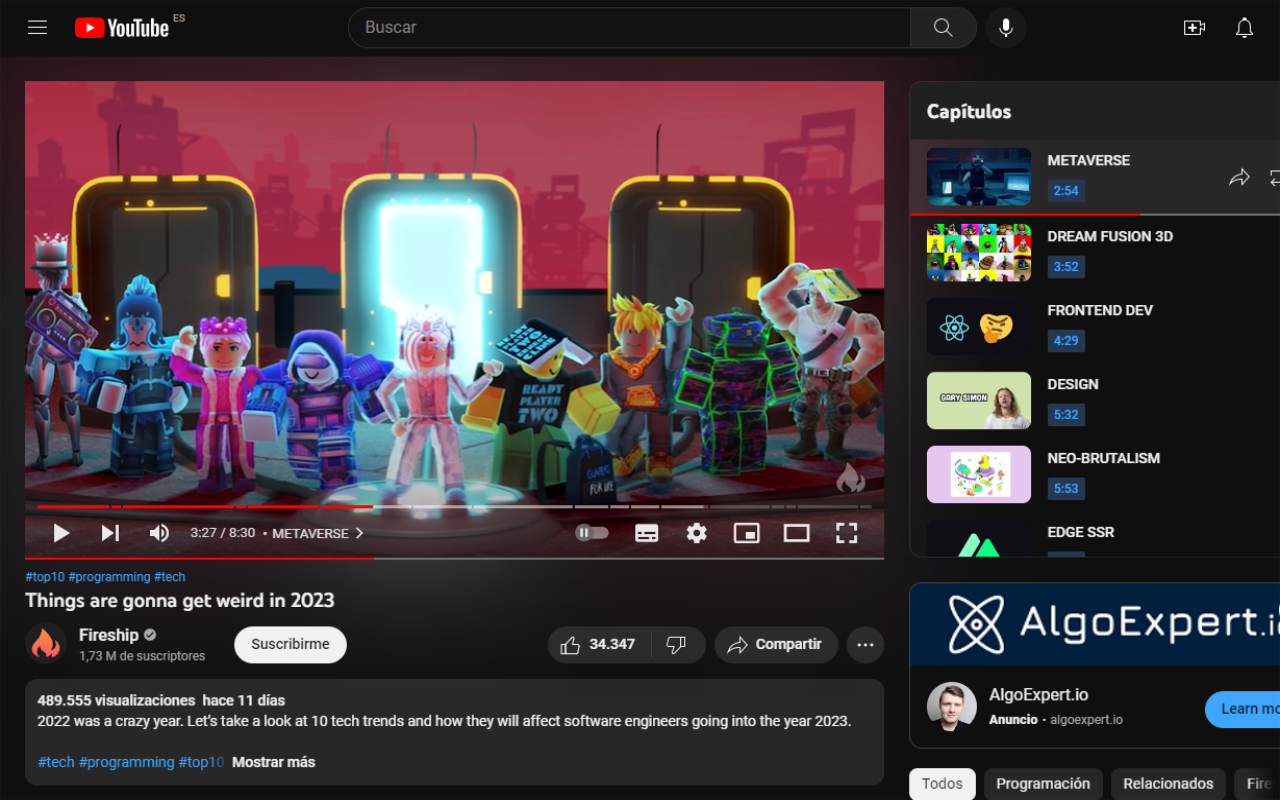This screenshot has width=1280, height=800.
Task: Open NEO-BRUTALISM chapter thumbnail
Action: 979,474
